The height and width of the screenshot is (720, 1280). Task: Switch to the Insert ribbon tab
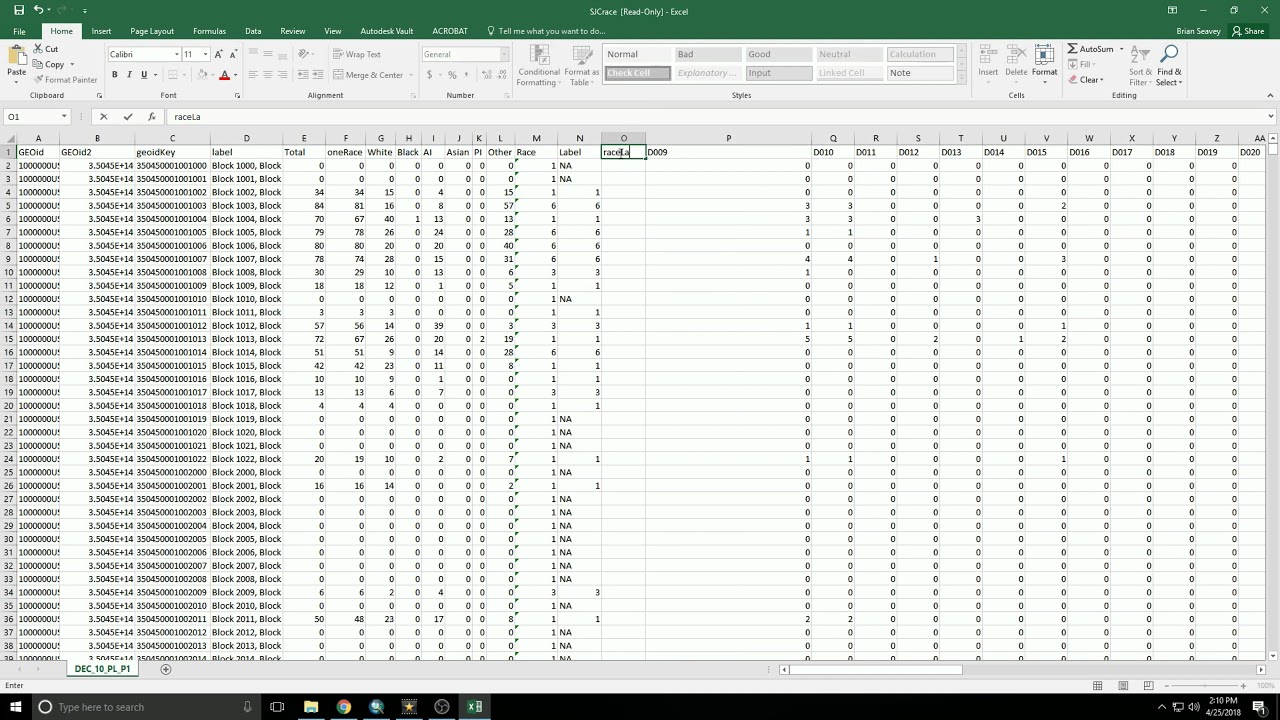pyautogui.click(x=101, y=31)
